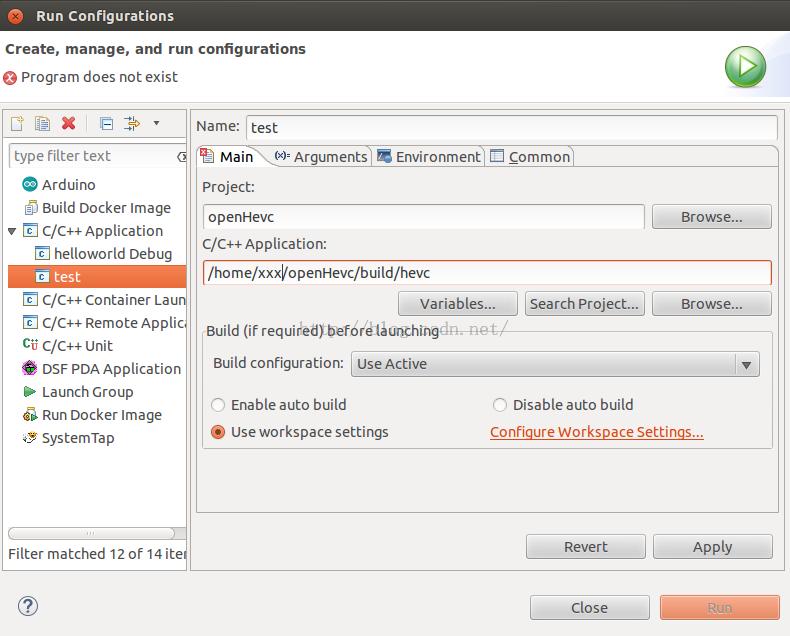
Task: Click the helloworld Debug C icon
Action: tap(42, 253)
